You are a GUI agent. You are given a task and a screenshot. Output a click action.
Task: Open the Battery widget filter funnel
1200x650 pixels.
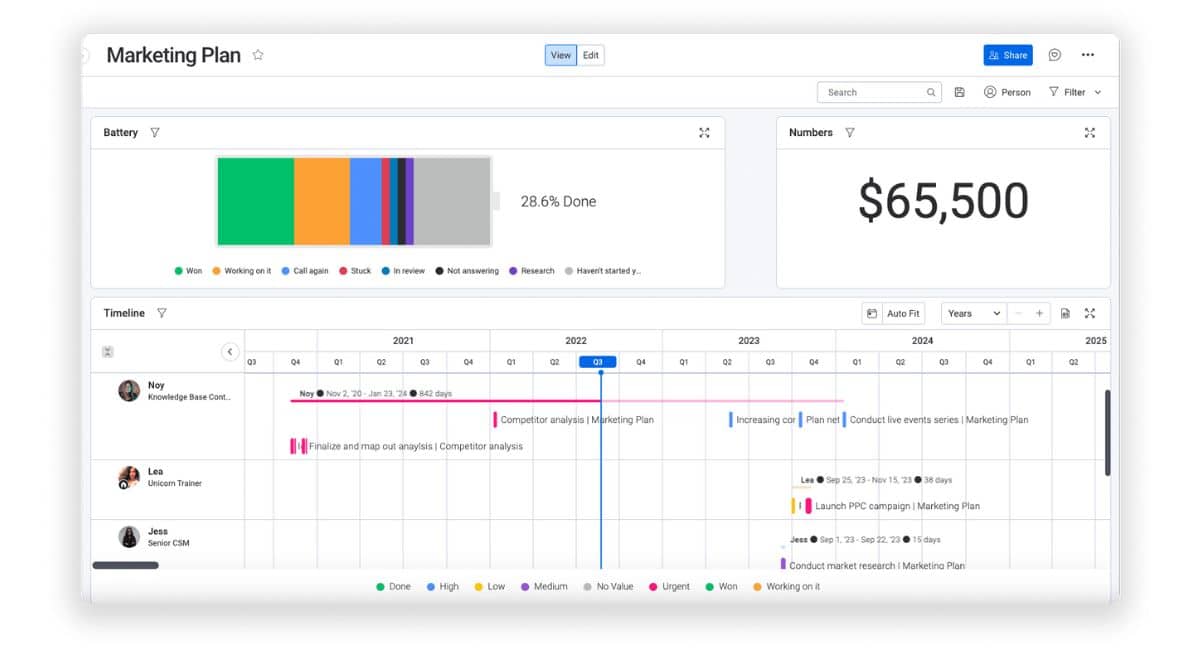point(154,133)
